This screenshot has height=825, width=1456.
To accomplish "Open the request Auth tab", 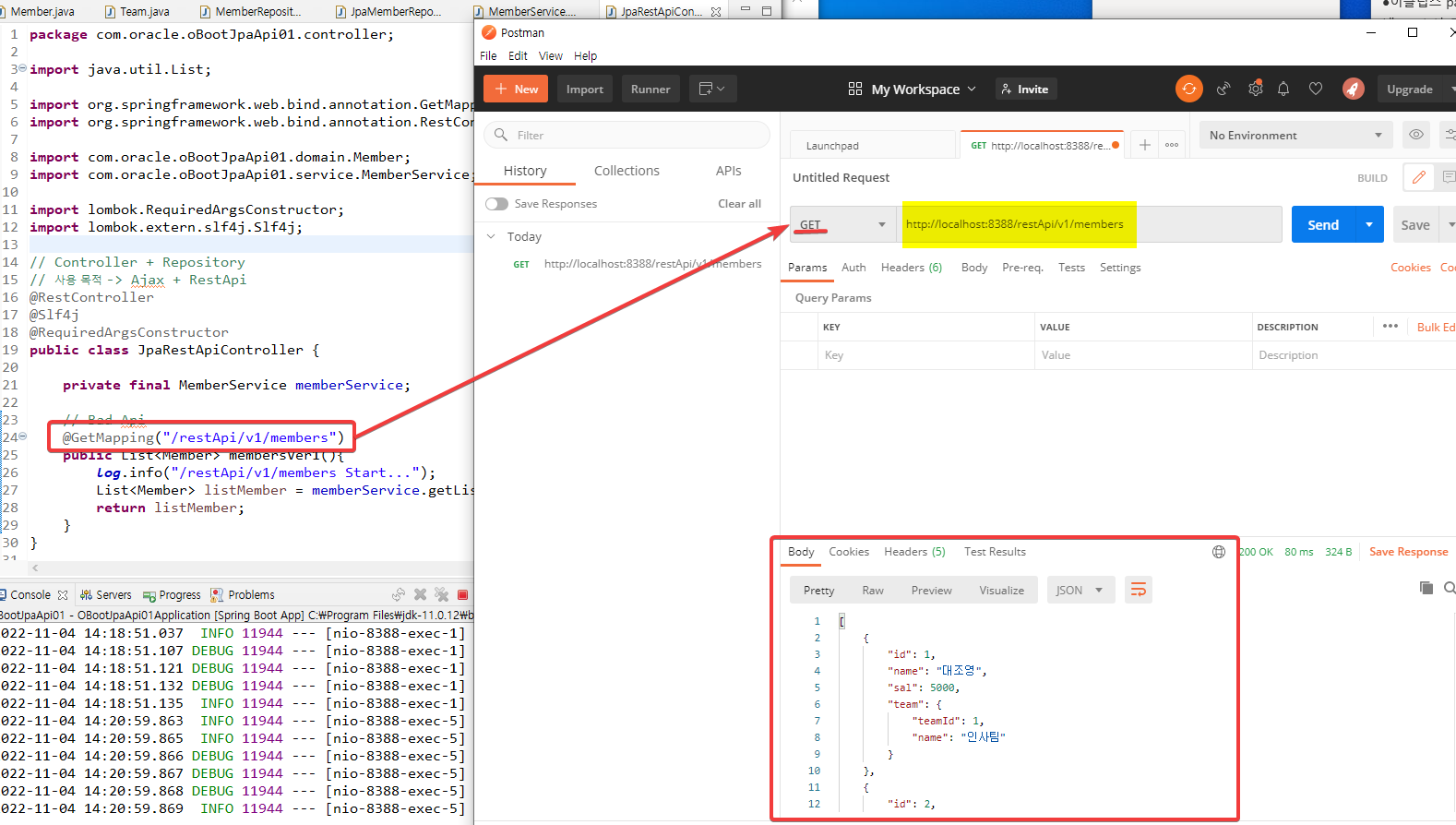I will pos(853,267).
